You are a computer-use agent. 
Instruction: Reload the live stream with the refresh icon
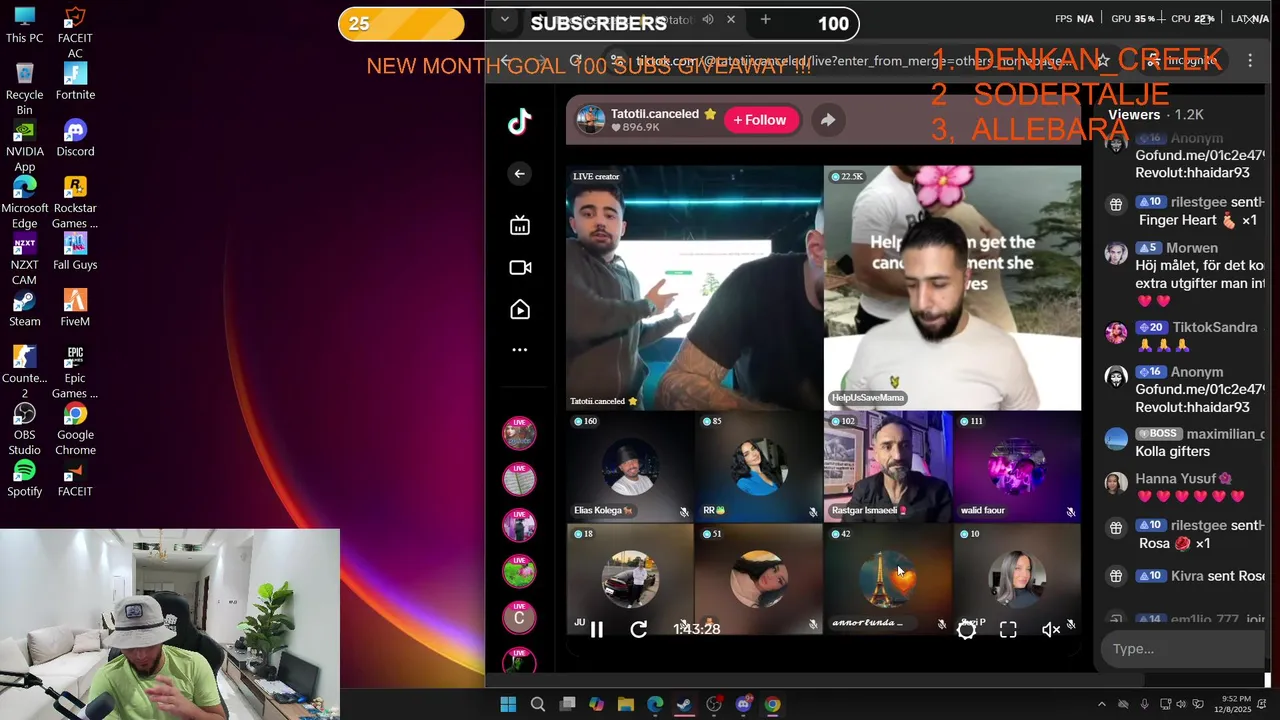tap(639, 629)
